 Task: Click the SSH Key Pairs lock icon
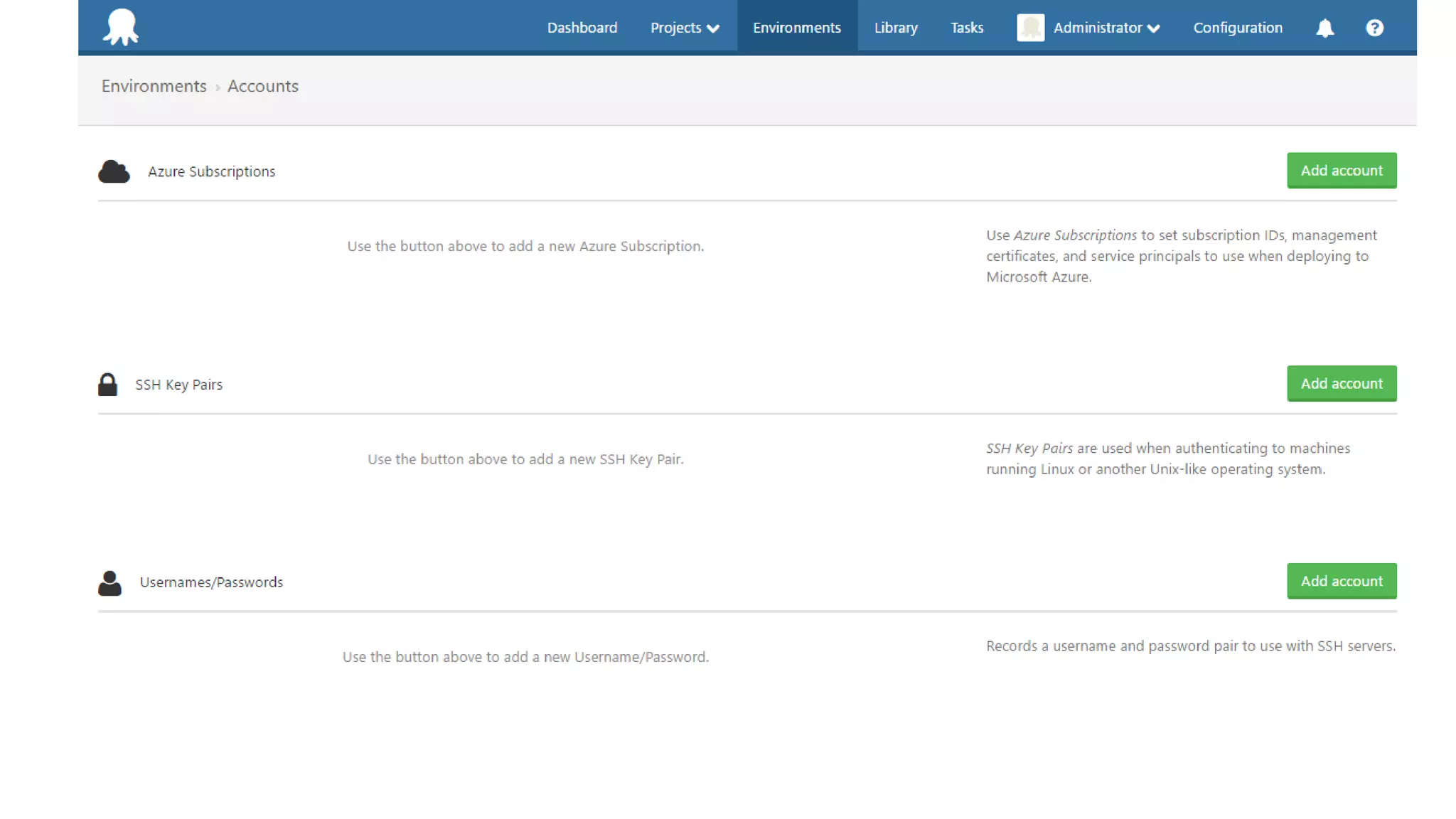coord(107,385)
